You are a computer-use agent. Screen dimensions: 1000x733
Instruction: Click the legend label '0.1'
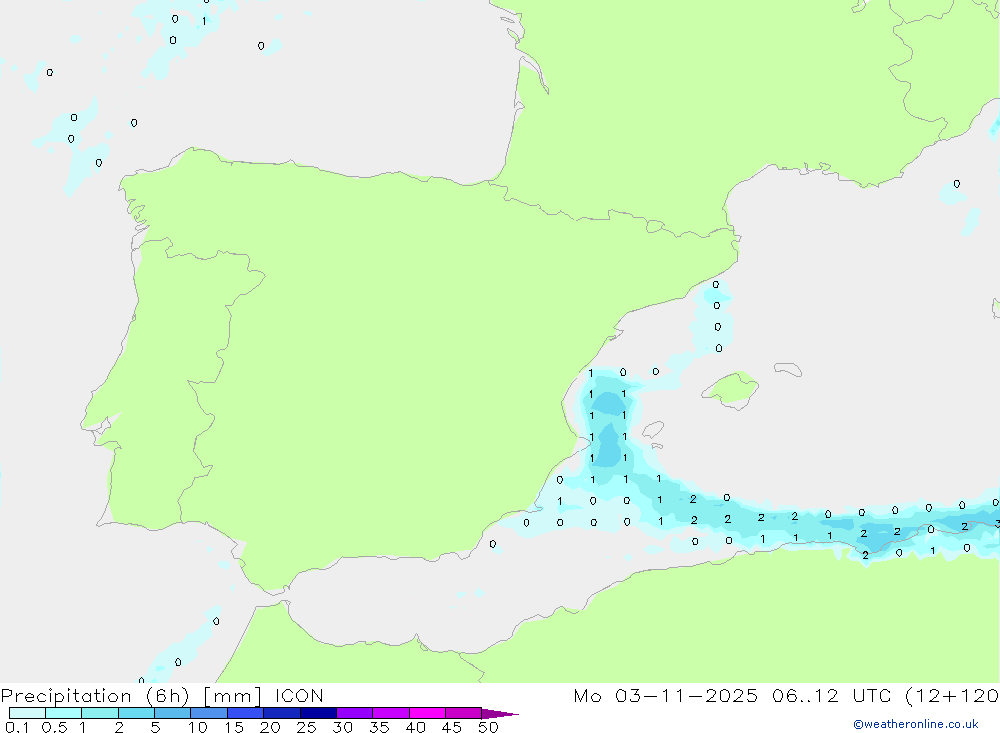click(x=17, y=727)
